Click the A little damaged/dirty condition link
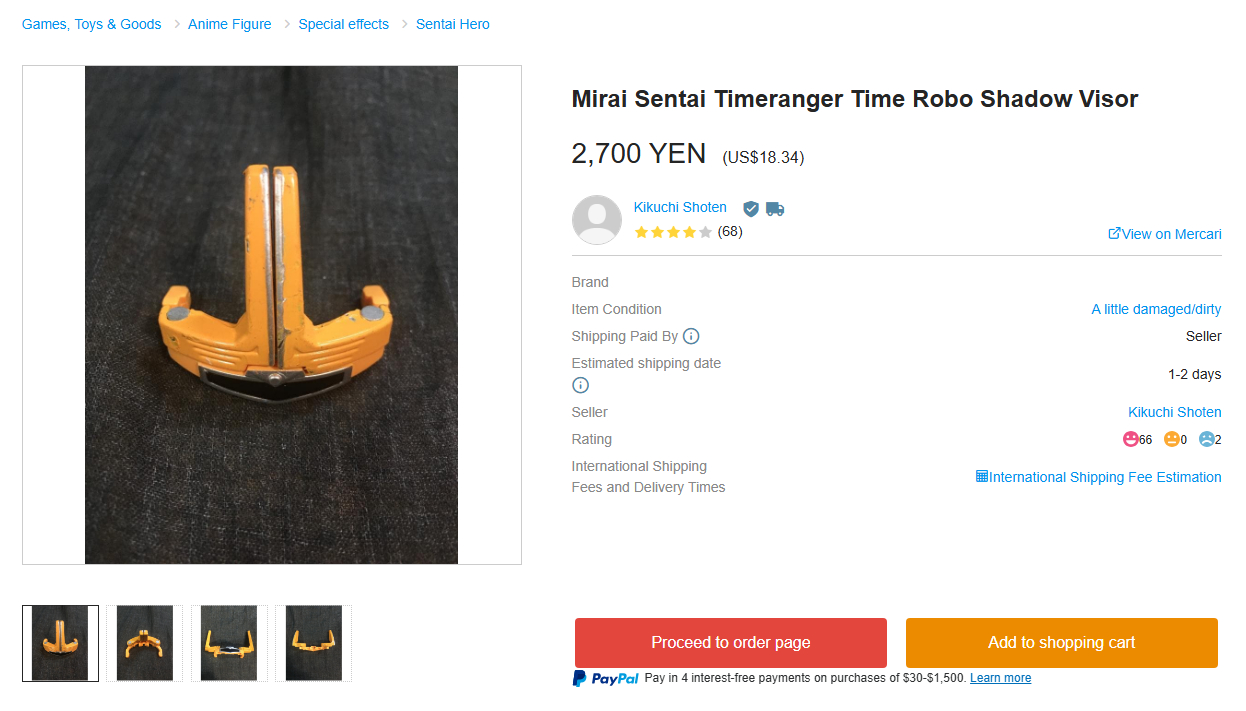This screenshot has width=1246, height=711. 1156,309
